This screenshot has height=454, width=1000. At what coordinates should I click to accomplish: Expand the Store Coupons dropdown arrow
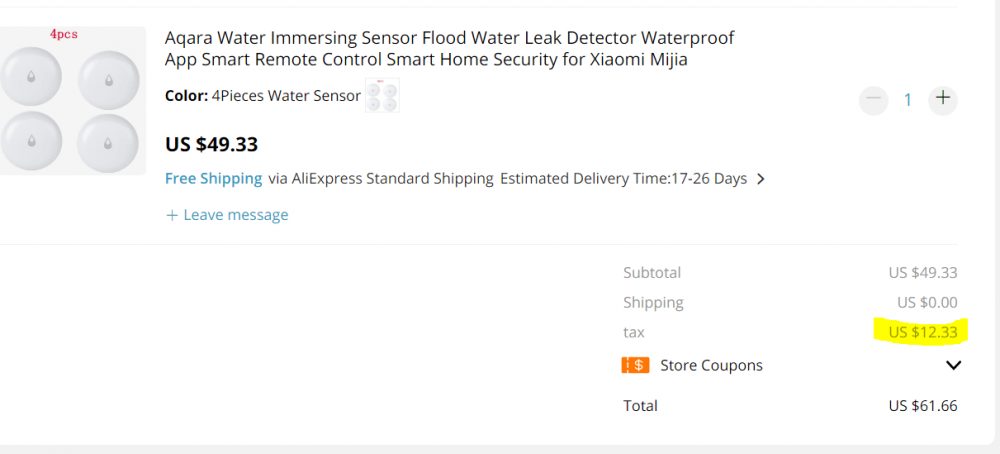click(953, 366)
